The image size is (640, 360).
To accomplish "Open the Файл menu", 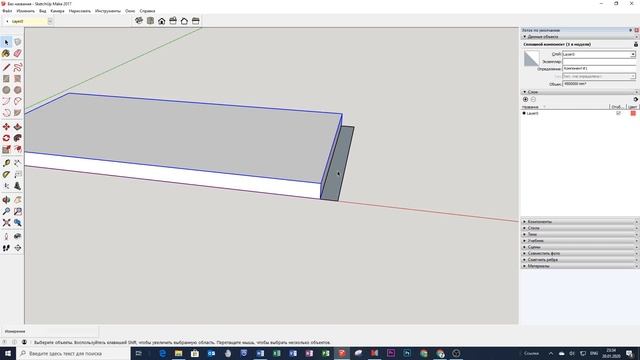I will (7, 11).
